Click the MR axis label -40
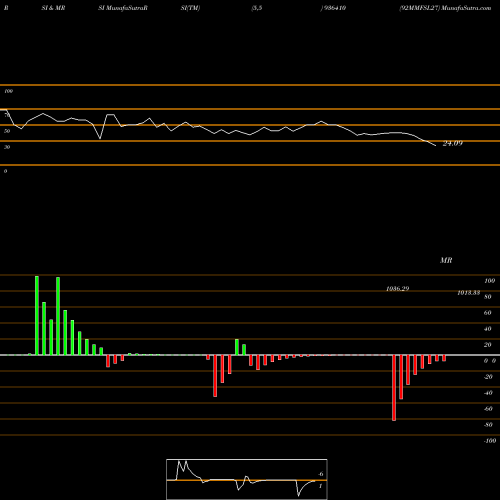500x500 pixels. pyautogui.click(x=488, y=393)
